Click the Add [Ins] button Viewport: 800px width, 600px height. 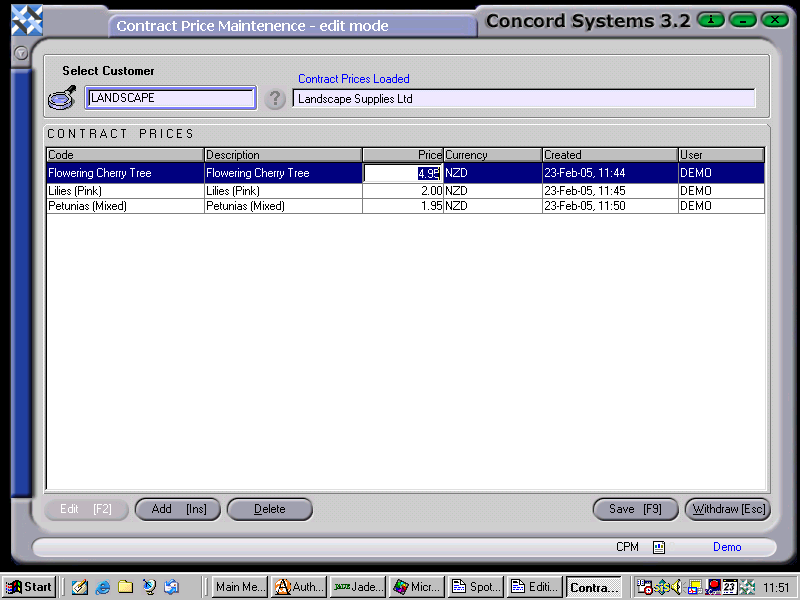[x=177, y=509]
